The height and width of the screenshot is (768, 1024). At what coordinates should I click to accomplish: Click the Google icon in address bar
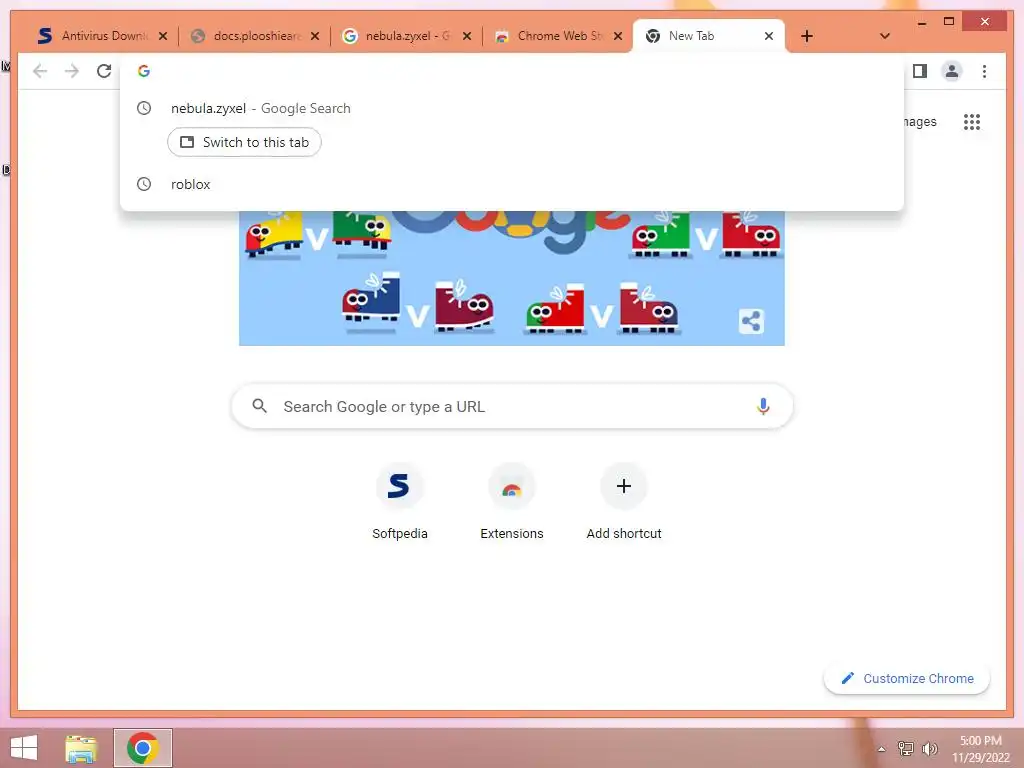coord(144,71)
